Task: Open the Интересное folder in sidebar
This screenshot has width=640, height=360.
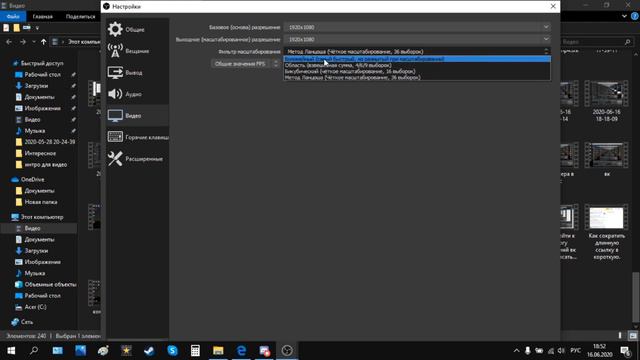Action: (36, 153)
